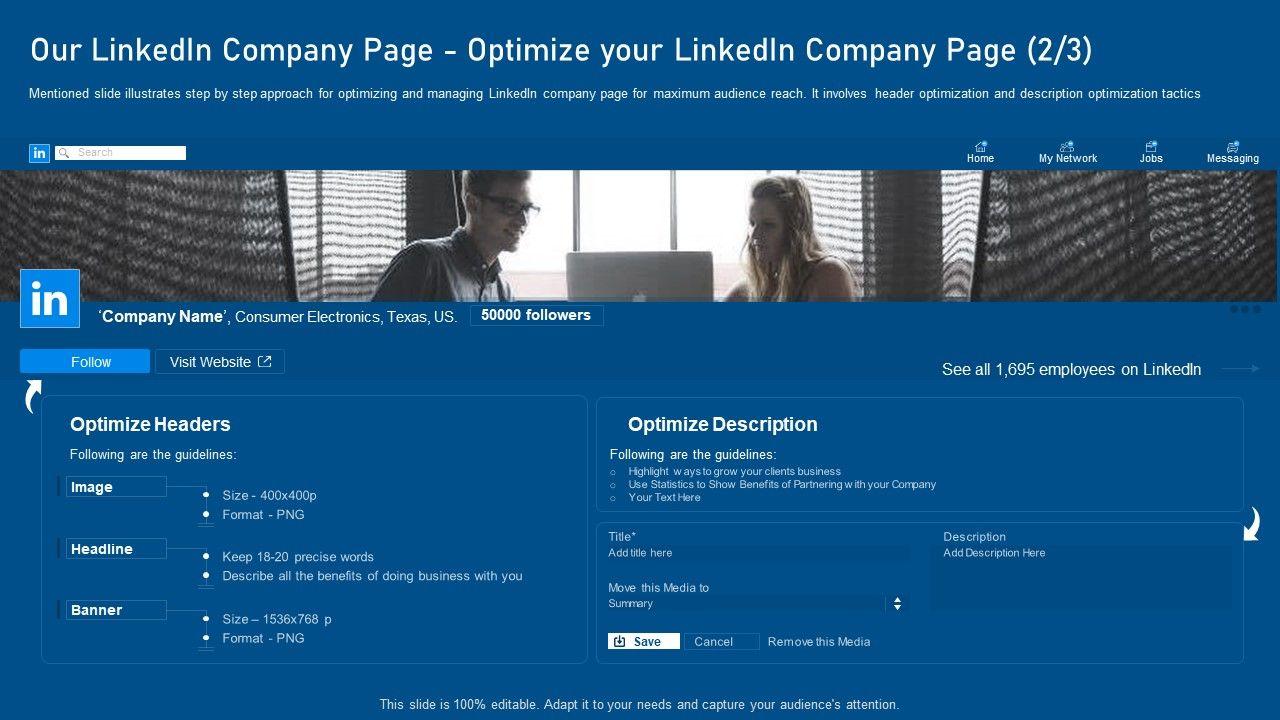This screenshot has height=720, width=1280.
Task: Save the media details
Action: pyautogui.click(x=643, y=642)
